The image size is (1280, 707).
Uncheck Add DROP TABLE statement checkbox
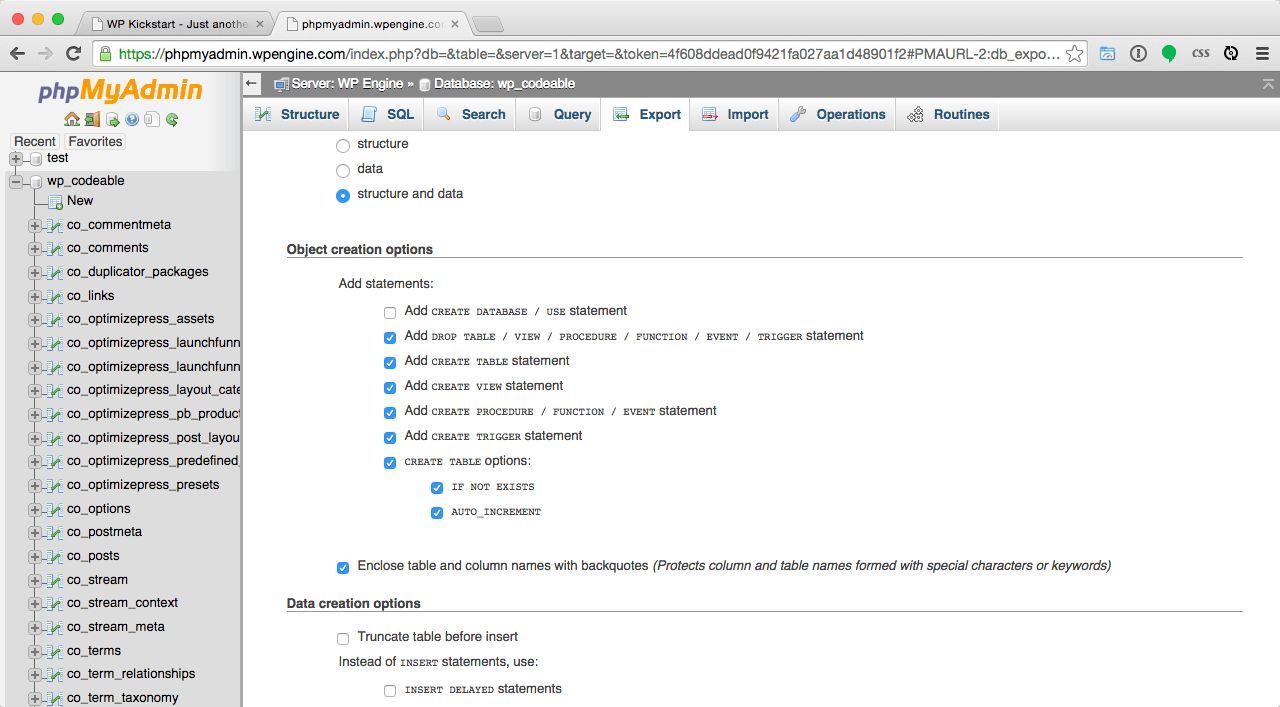click(x=390, y=338)
